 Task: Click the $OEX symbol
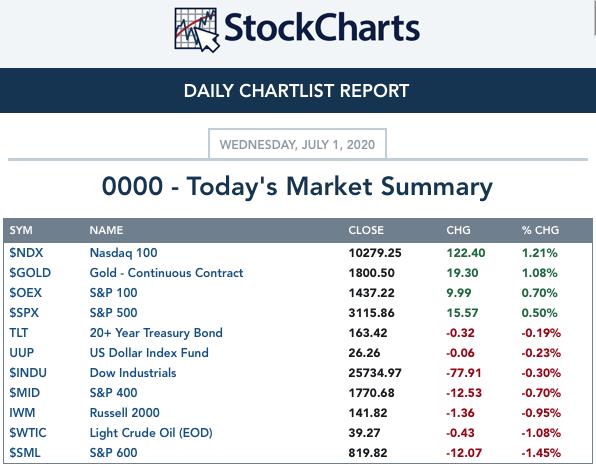coord(25,293)
